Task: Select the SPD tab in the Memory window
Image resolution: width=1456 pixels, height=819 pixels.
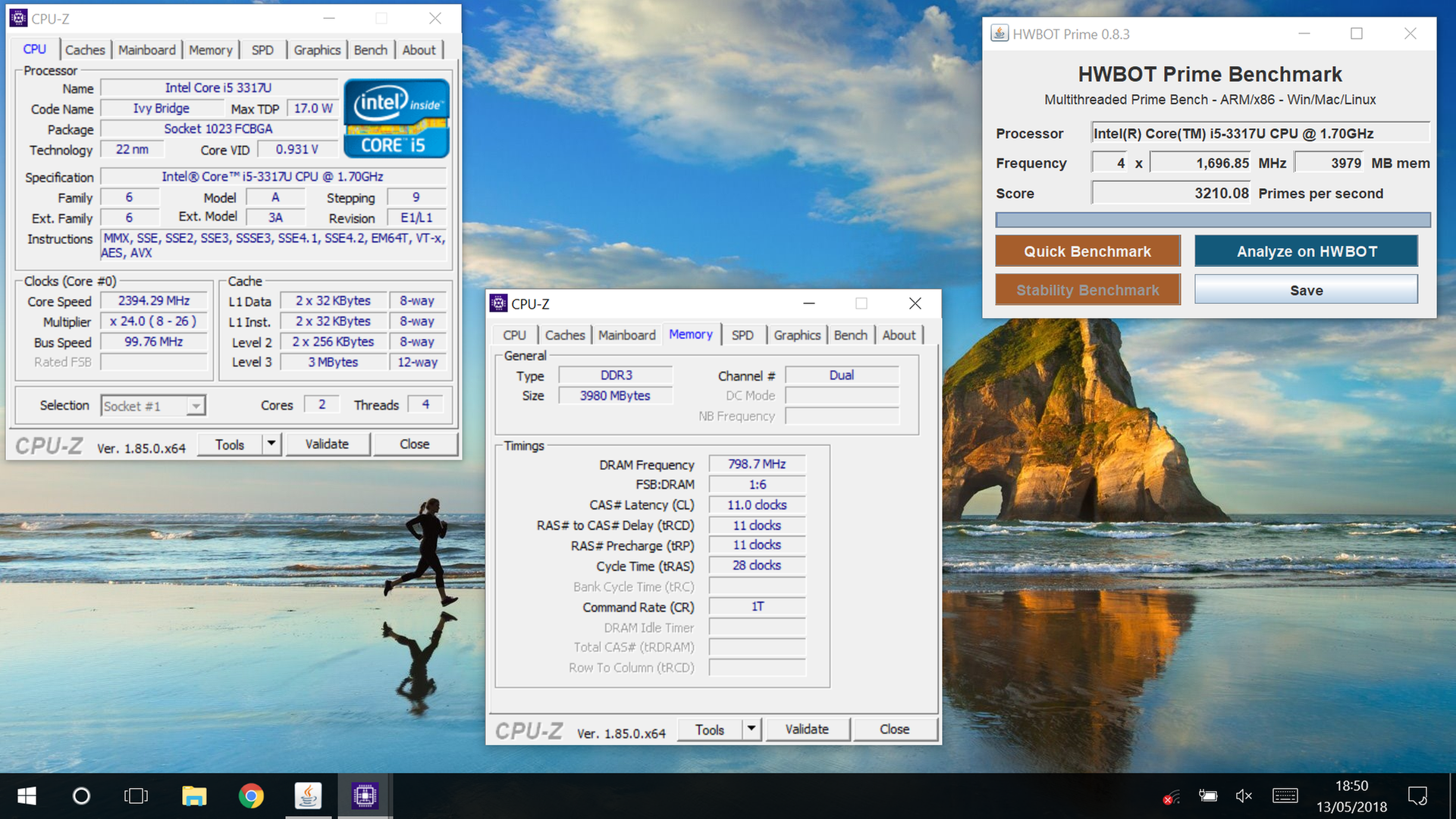Action: (x=742, y=335)
